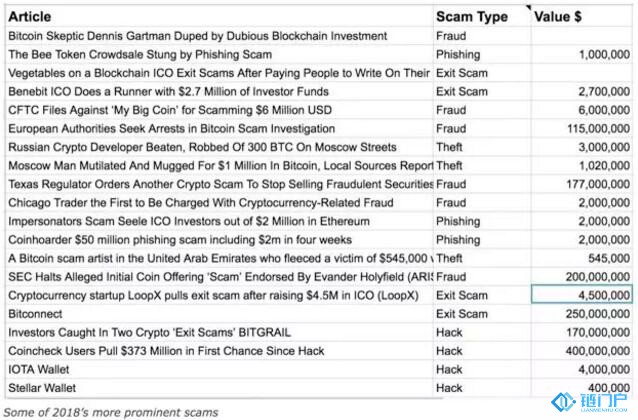Select the highlighted 4,500,000 value cell

(582, 295)
